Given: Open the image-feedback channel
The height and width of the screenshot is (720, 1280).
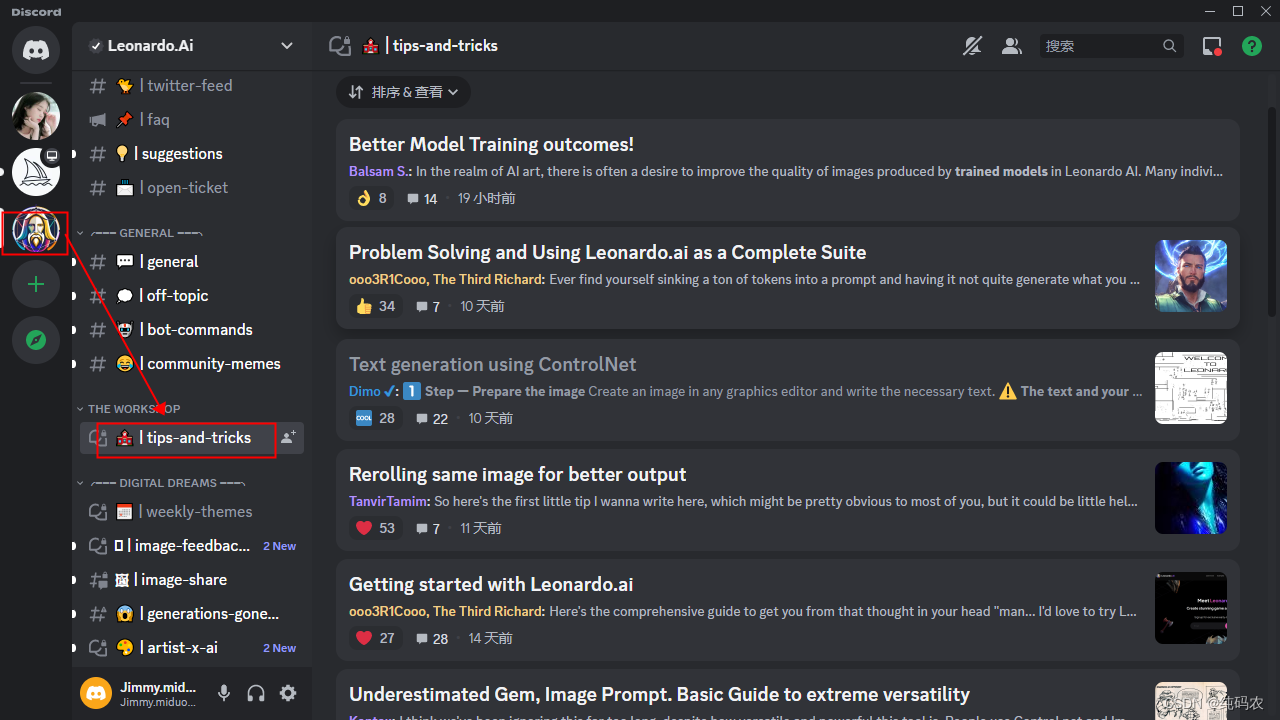Looking at the screenshot, I should [192, 545].
